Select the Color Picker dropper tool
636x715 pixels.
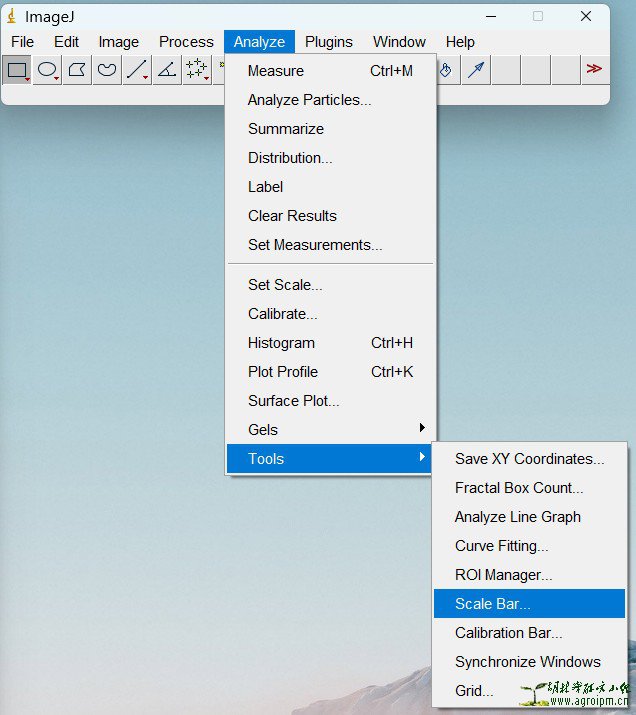477,69
